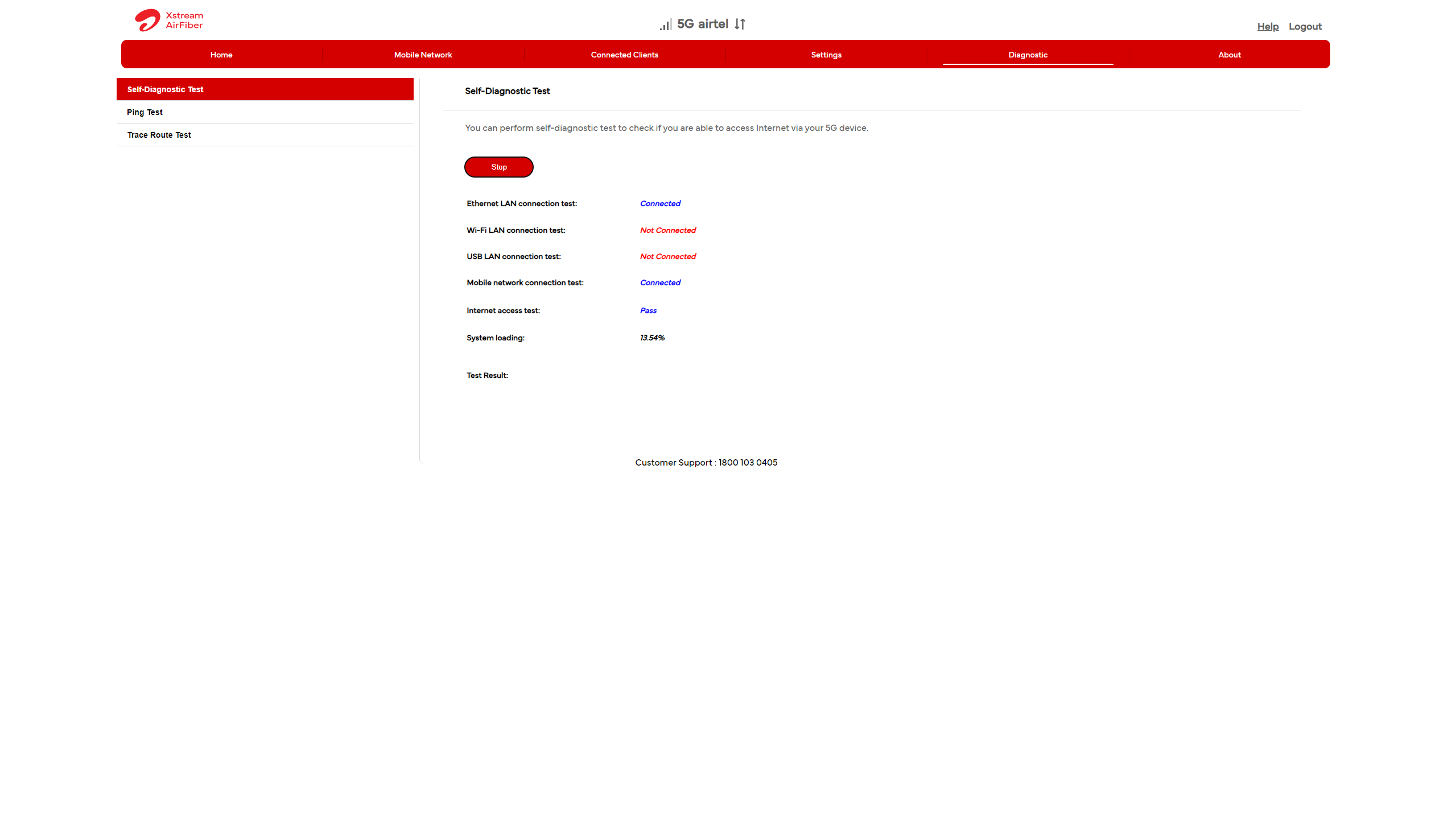Select Self-Diagnostic Test in the sidebar
This screenshot has height=819, width=1456.
coord(265,89)
